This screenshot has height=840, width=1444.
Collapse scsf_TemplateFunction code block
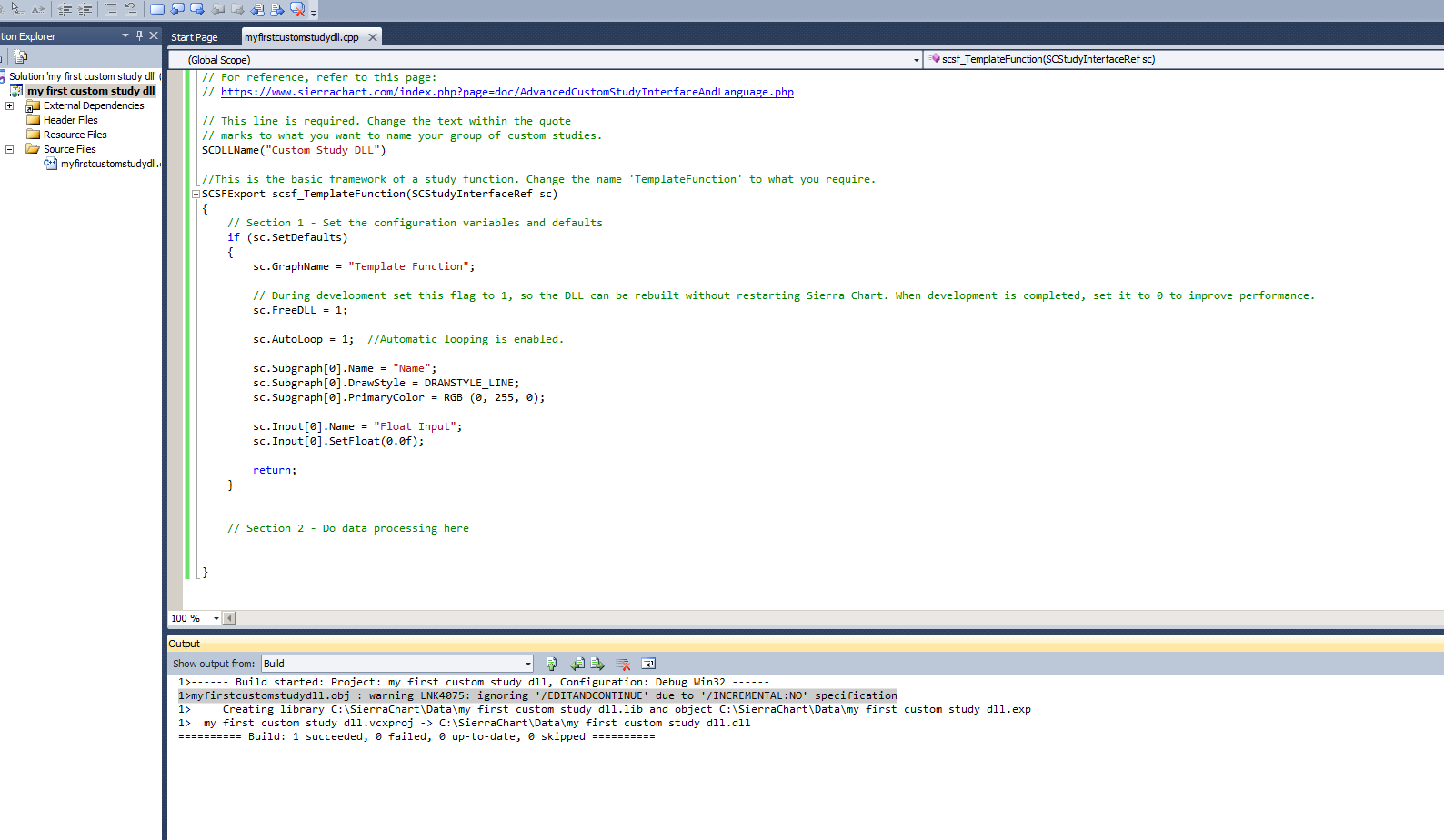tap(196, 194)
